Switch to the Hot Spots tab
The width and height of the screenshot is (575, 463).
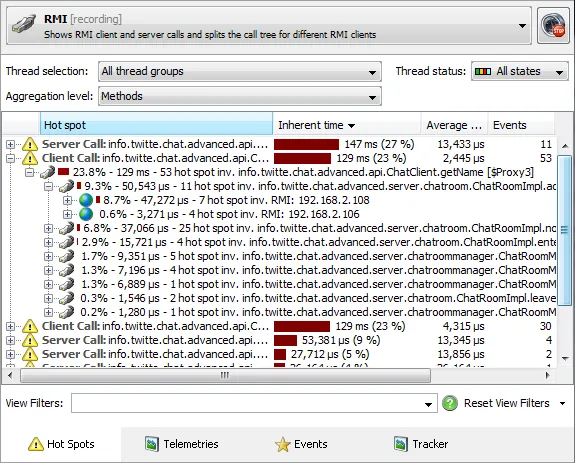coord(61,444)
